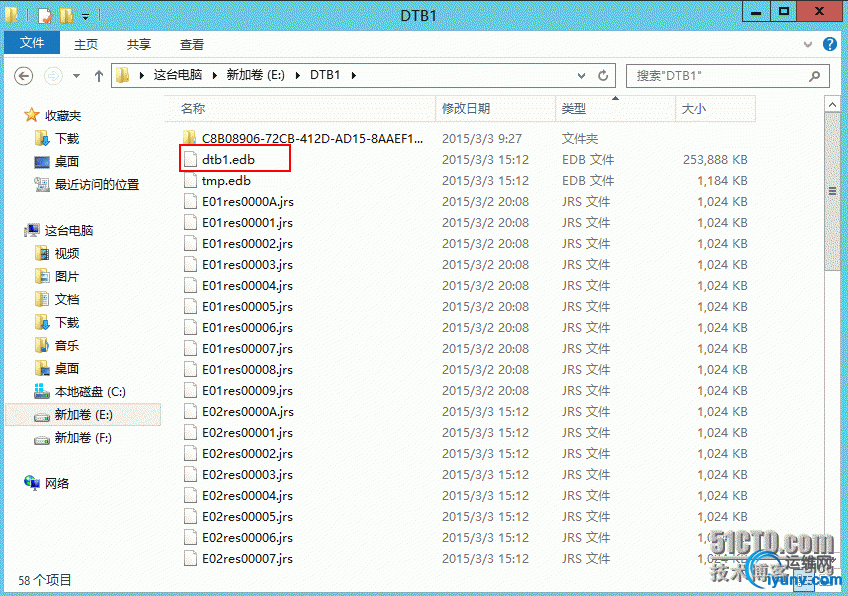Open the 文件 menu tab
Screen dimensions: 848x596
32,43
